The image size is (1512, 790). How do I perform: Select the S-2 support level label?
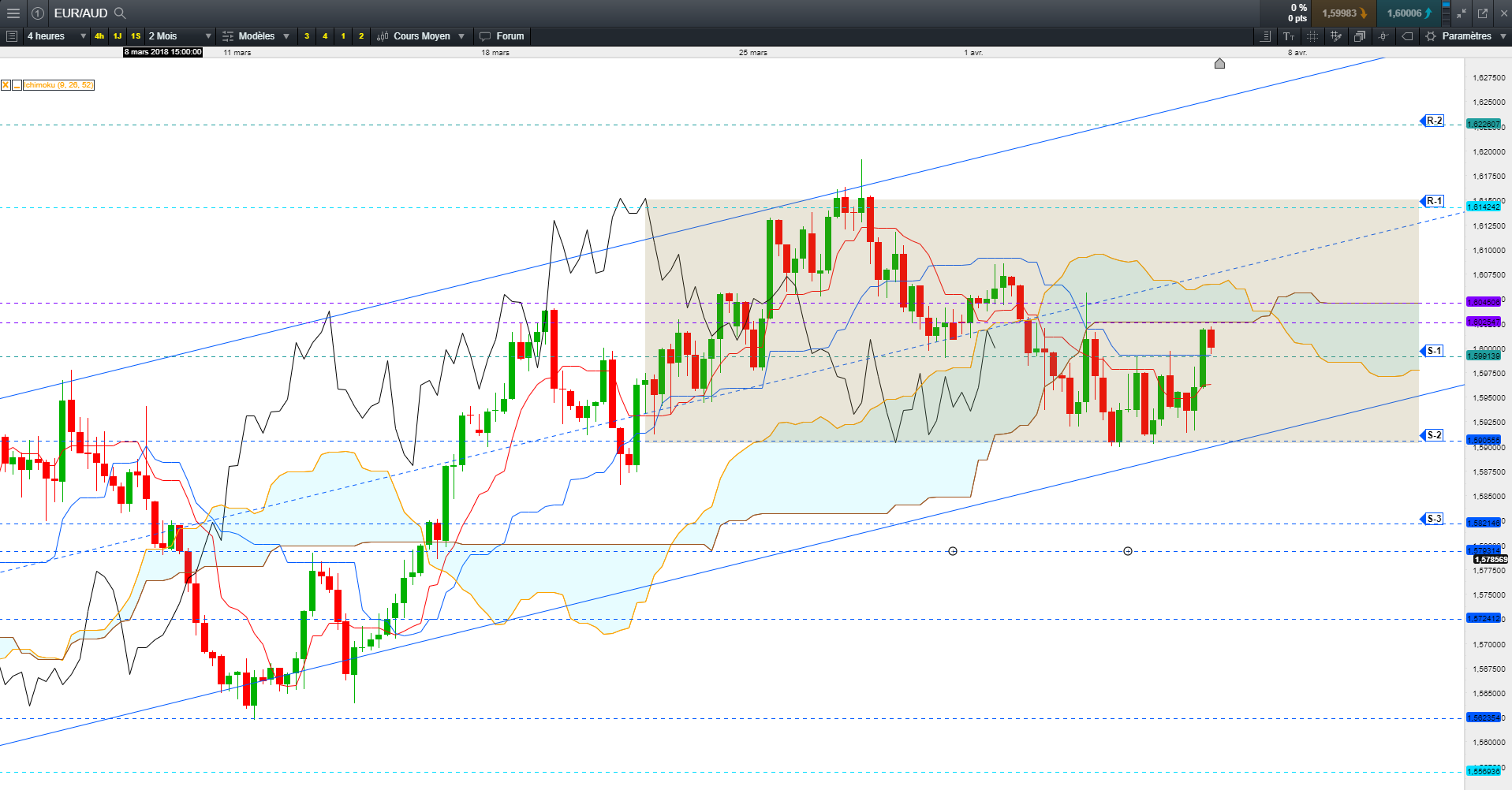pyautogui.click(x=1433, y=435)
